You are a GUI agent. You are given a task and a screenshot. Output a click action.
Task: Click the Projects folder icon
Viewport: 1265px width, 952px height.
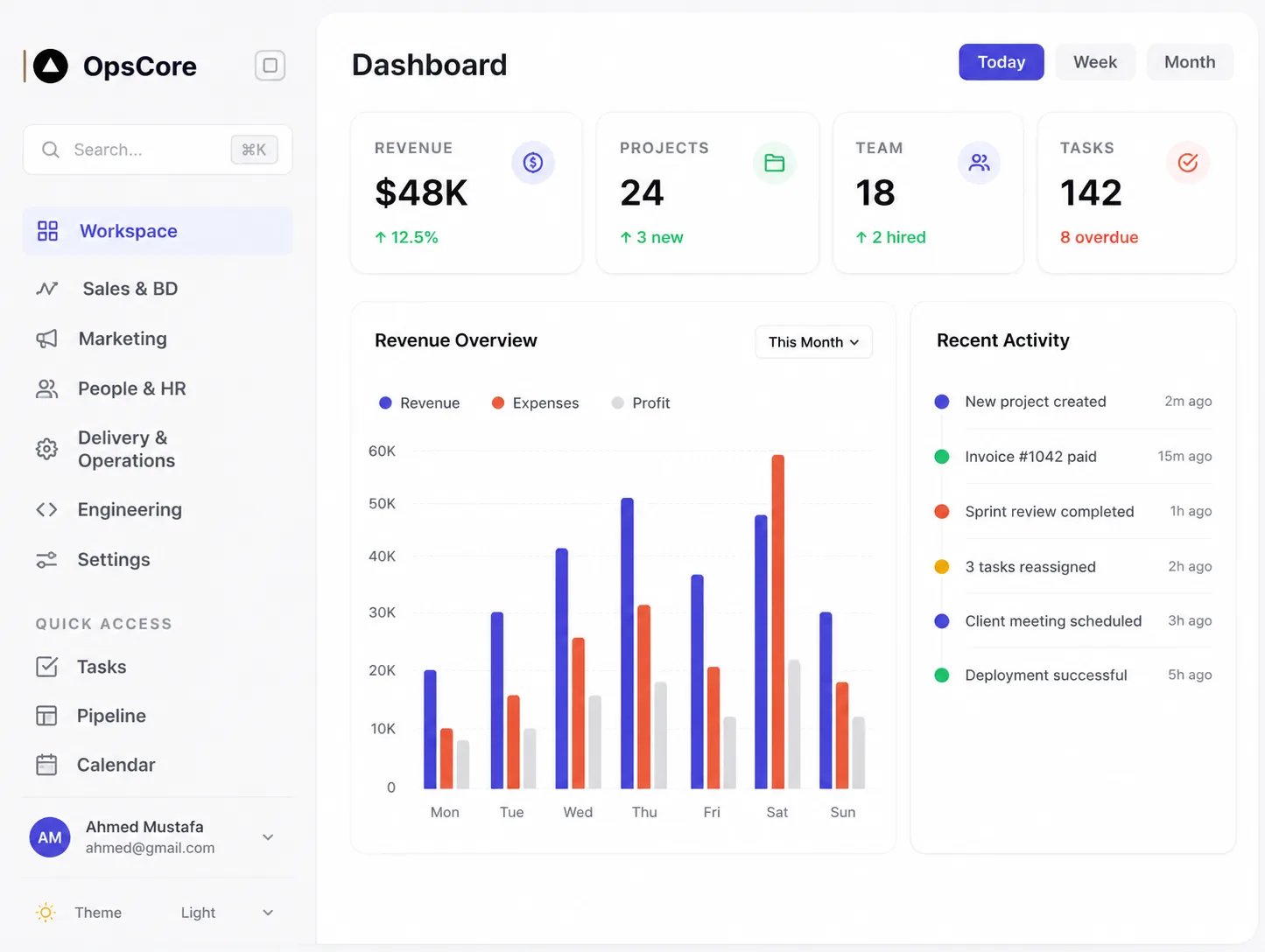point(774,163)
